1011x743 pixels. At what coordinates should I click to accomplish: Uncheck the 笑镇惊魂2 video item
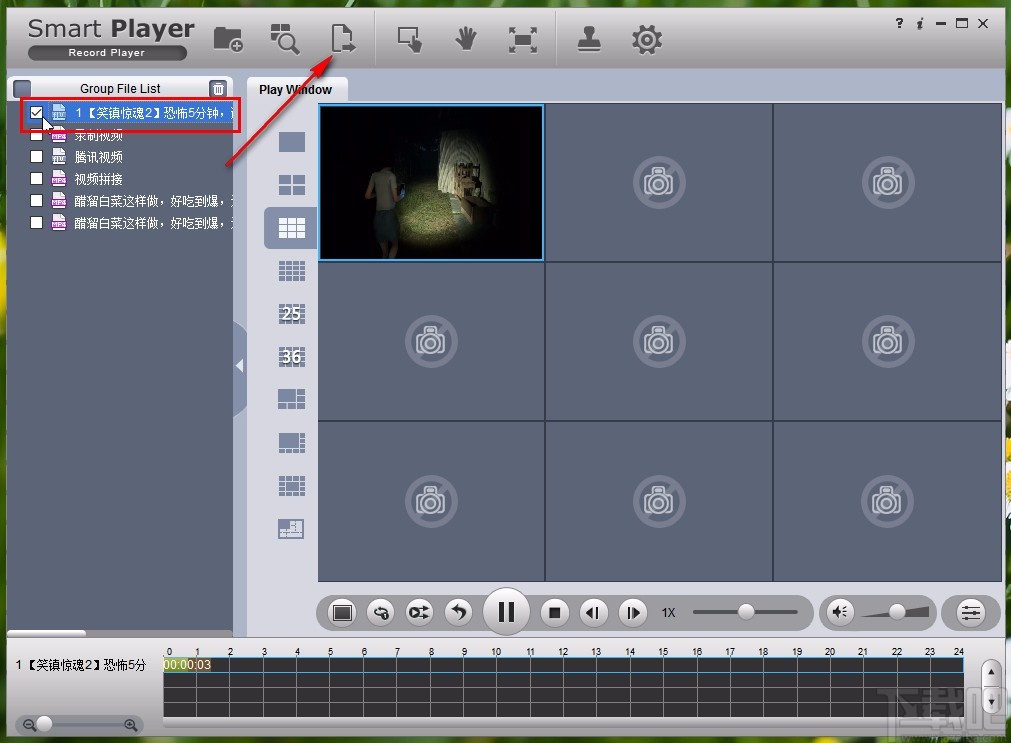[36, 112]
